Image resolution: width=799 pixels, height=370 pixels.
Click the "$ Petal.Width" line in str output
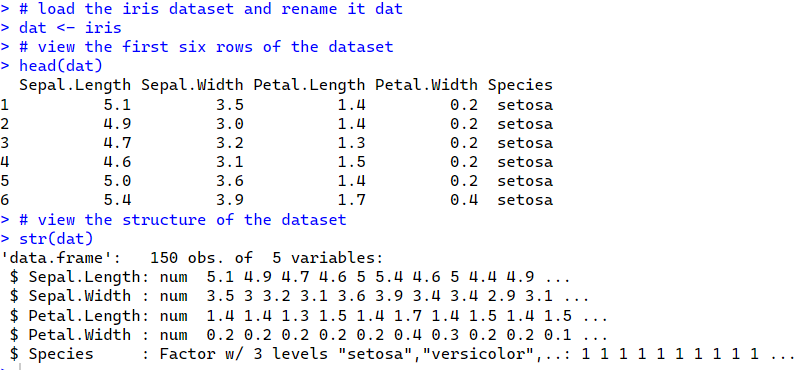click(308, 335)
